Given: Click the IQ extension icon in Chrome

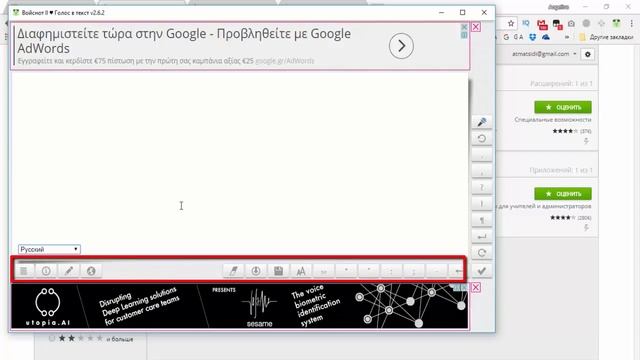Looking at the screenshot, I should click(526, 24).
